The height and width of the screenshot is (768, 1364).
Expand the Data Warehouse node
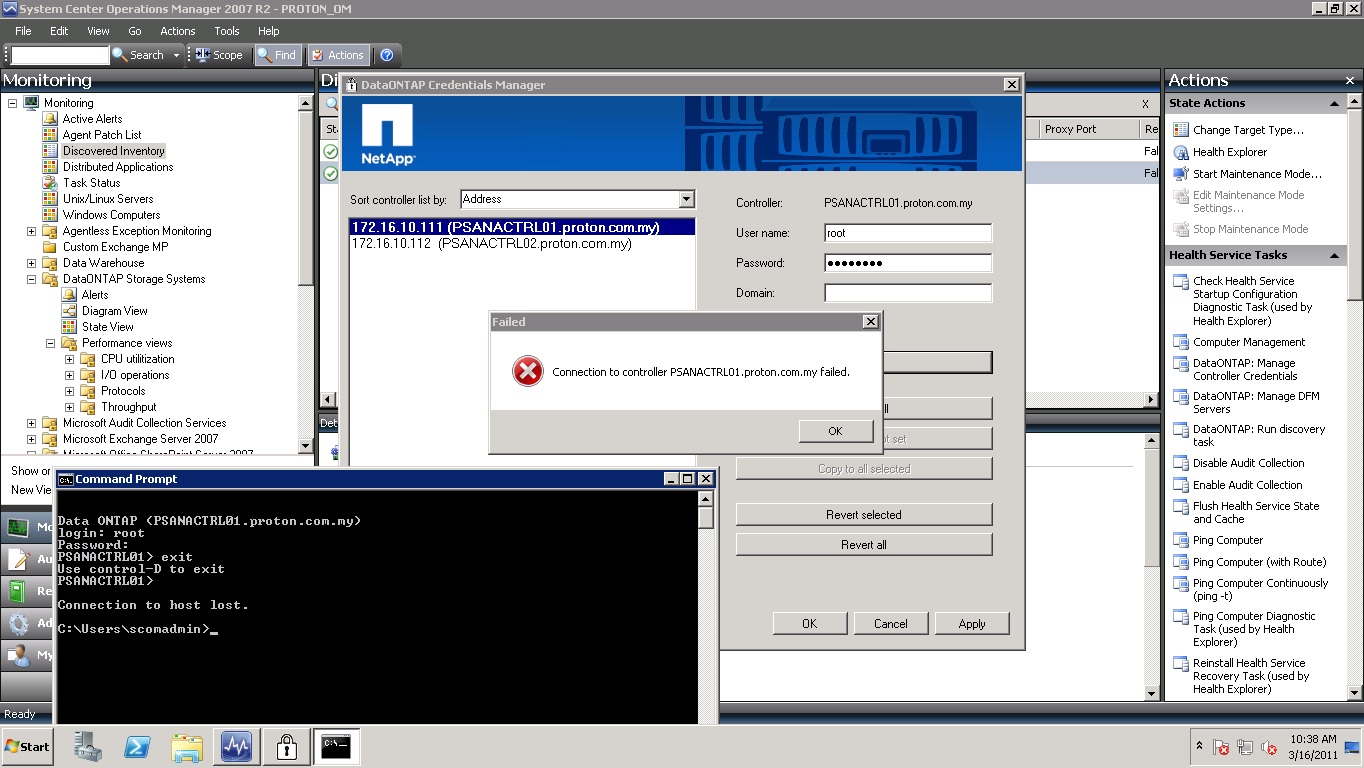[x=32, y=263]
